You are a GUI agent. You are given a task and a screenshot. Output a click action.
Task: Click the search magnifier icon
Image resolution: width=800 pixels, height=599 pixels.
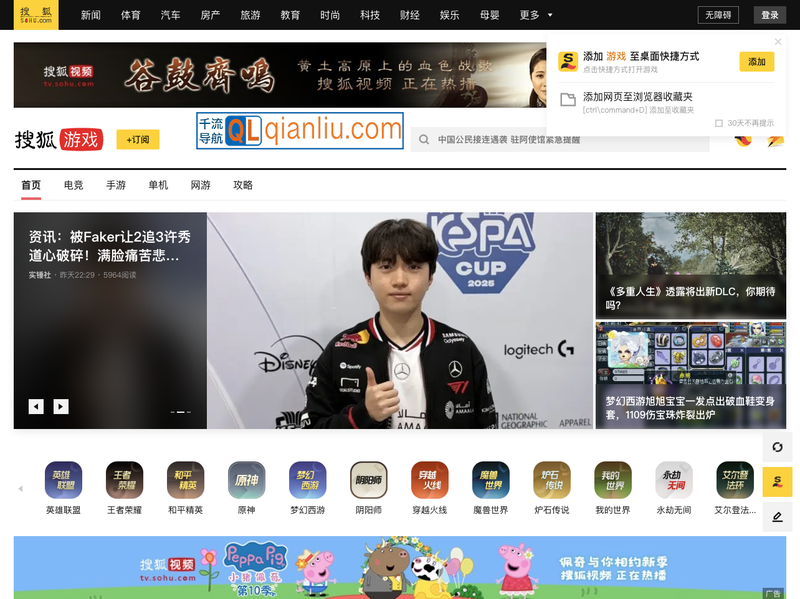click(x=424, y=140)
